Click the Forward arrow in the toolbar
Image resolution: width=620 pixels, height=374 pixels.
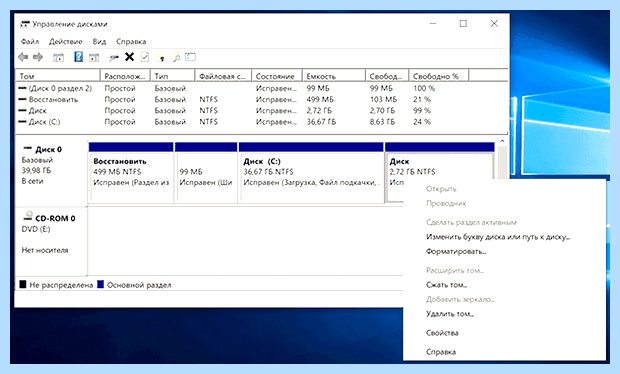point(38,57)
